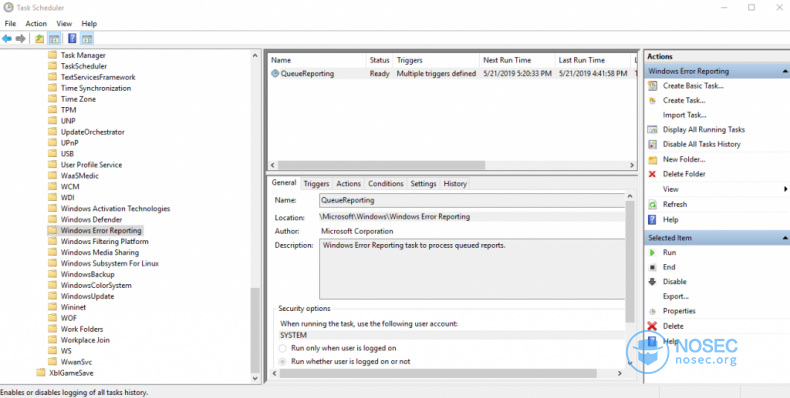This screenshot has height=398, width=790.
Task: Click the End task square icon
Action: click(x=652, y=267)
